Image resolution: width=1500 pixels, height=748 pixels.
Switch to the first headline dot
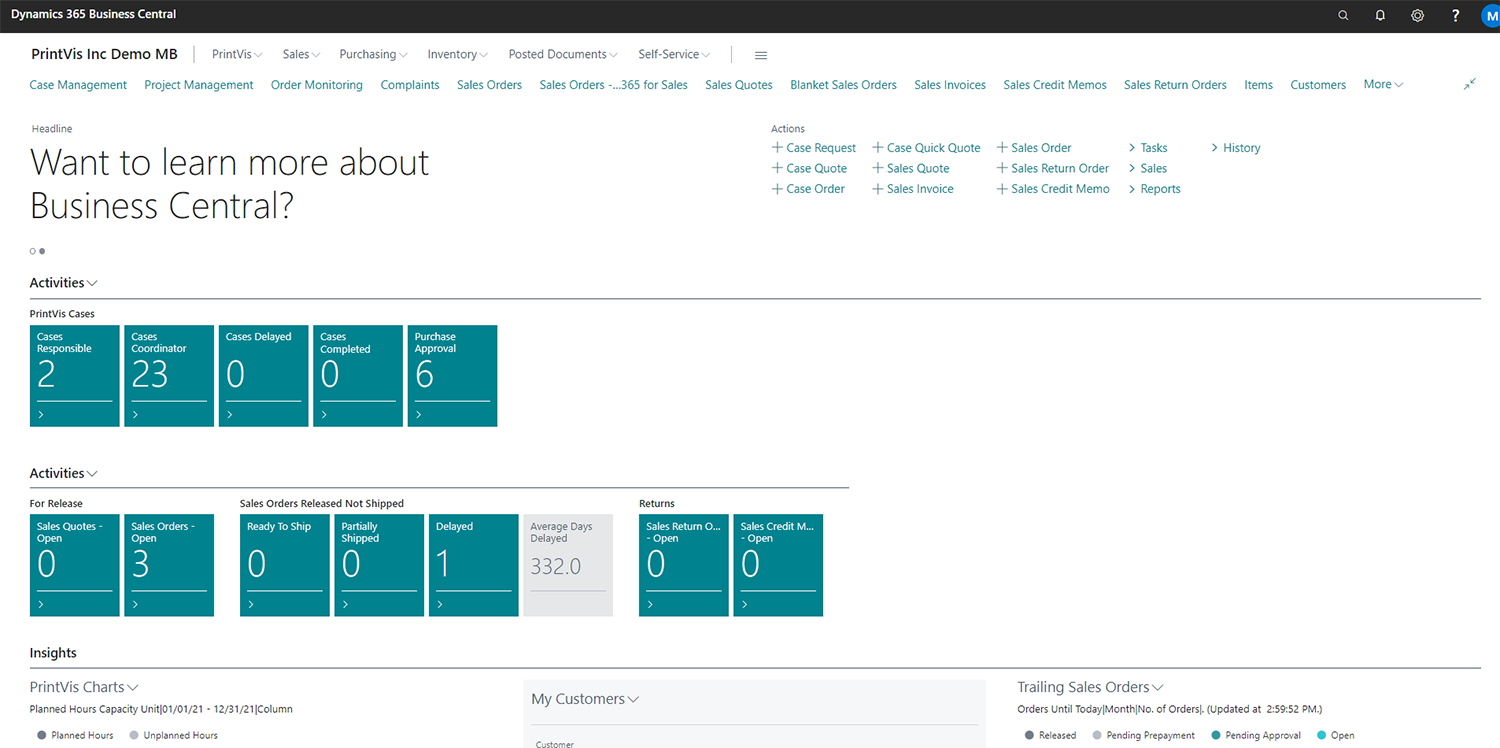coord(33,251)
